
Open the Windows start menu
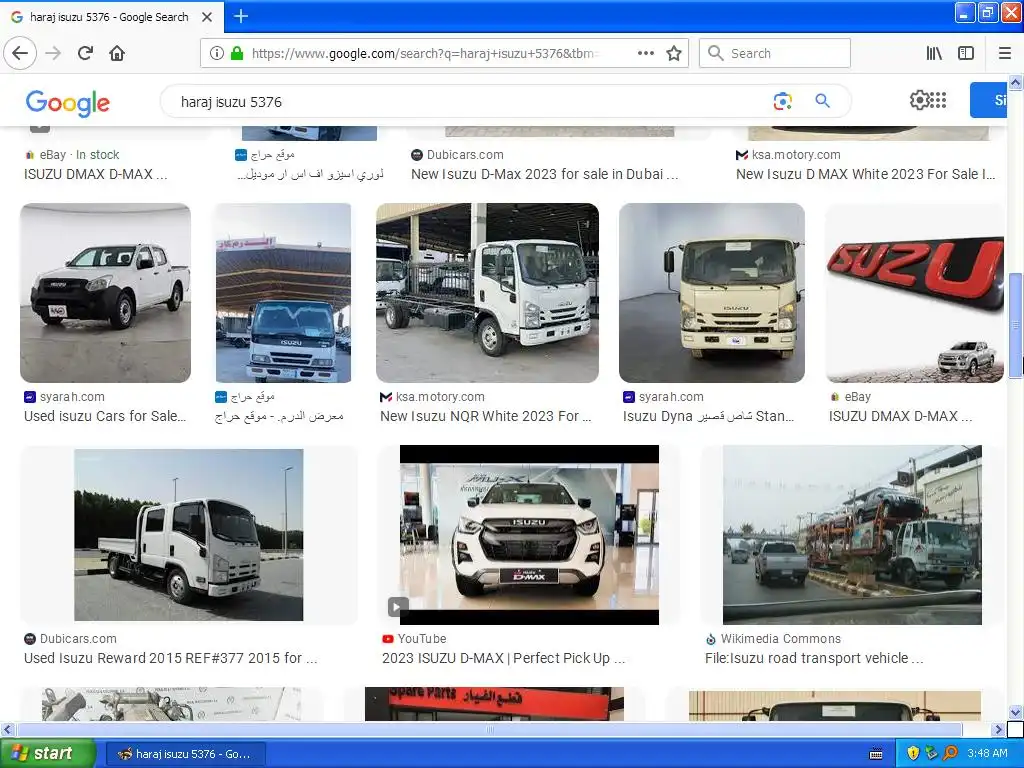pyautogui.click(x=48, y=753)
